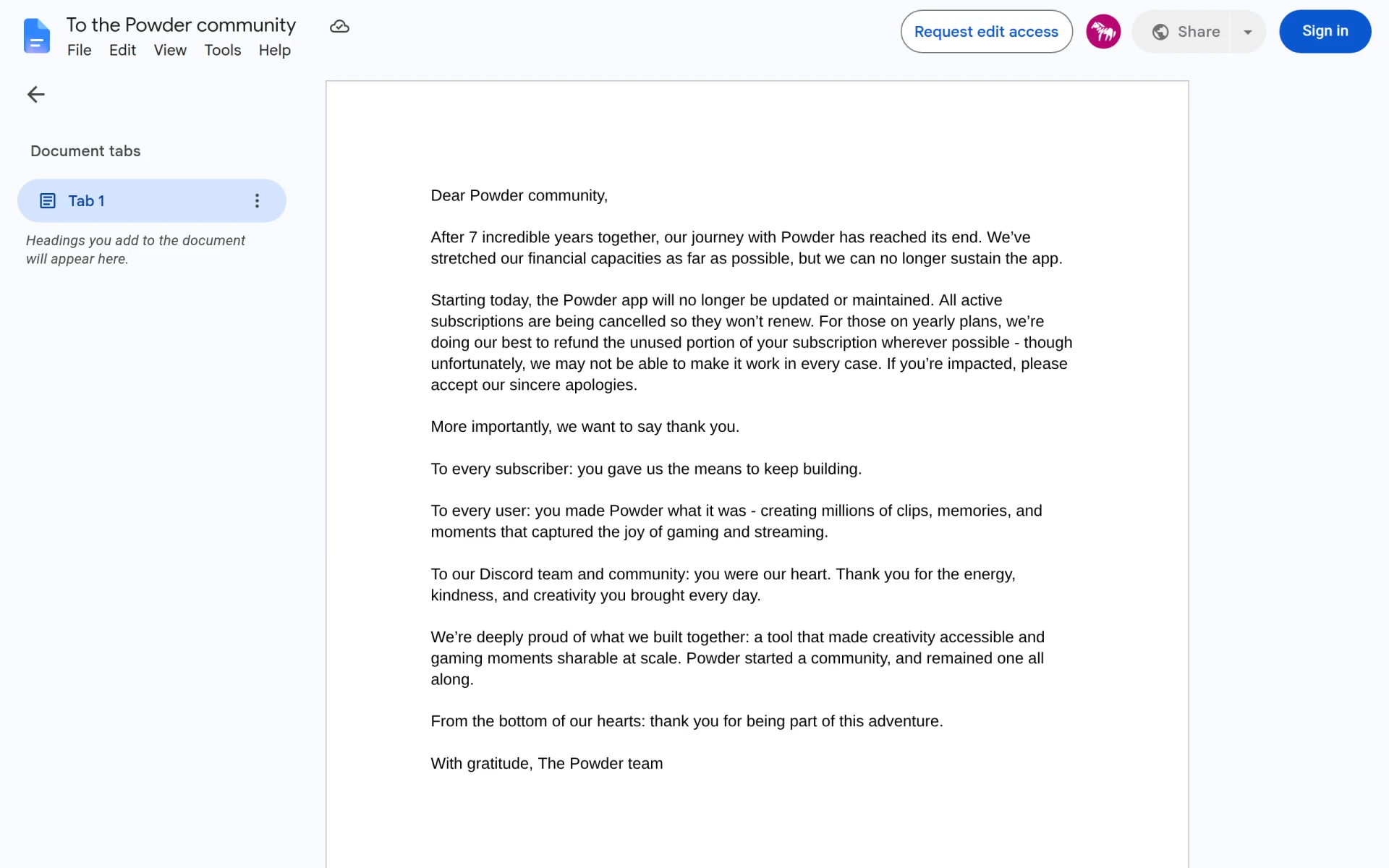Open the Edit menu

[x=122, y=51]
